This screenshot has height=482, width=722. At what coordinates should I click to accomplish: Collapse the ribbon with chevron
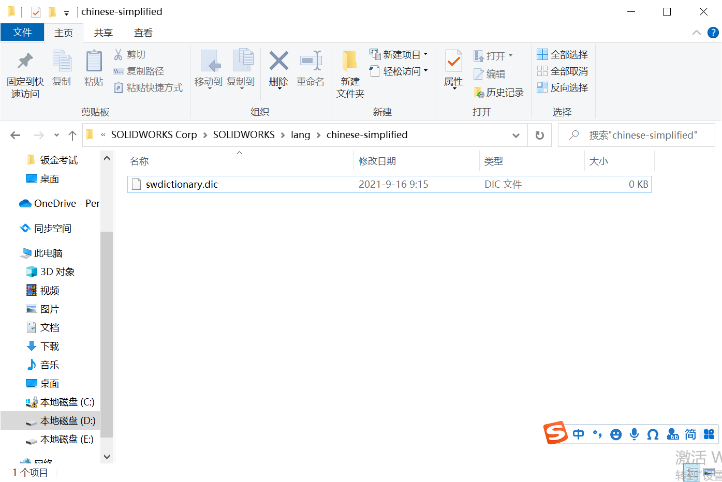tap(697, 33)
